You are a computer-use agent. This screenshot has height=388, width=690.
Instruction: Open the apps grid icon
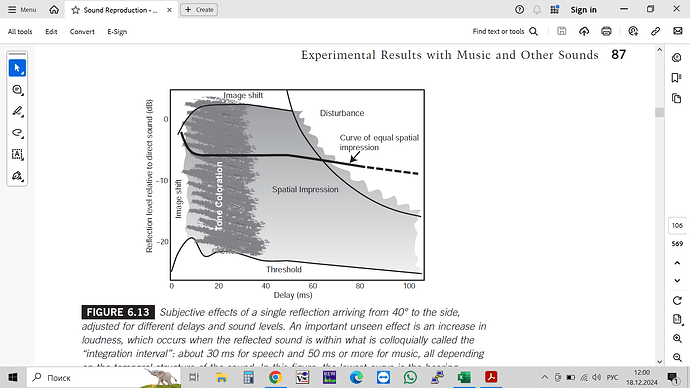pos(554,10)
